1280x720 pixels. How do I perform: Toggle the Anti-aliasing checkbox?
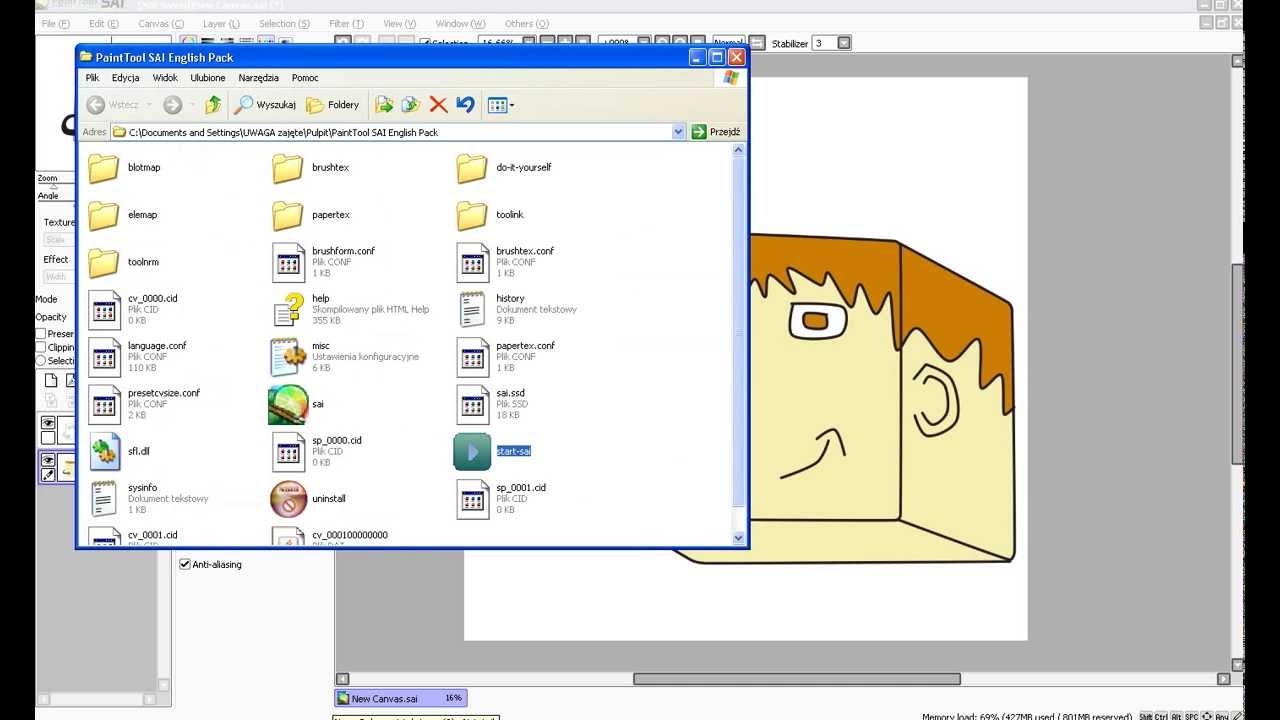click(x=185, y=564)
